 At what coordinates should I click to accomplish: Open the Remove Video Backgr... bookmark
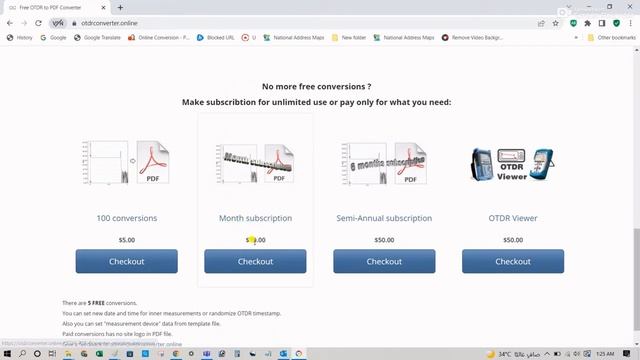click(472, 38)
